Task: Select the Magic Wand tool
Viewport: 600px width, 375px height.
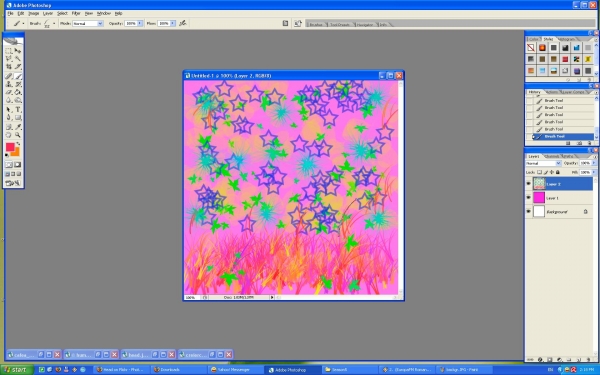Action: pyautogui.click(x=18, y=59)
